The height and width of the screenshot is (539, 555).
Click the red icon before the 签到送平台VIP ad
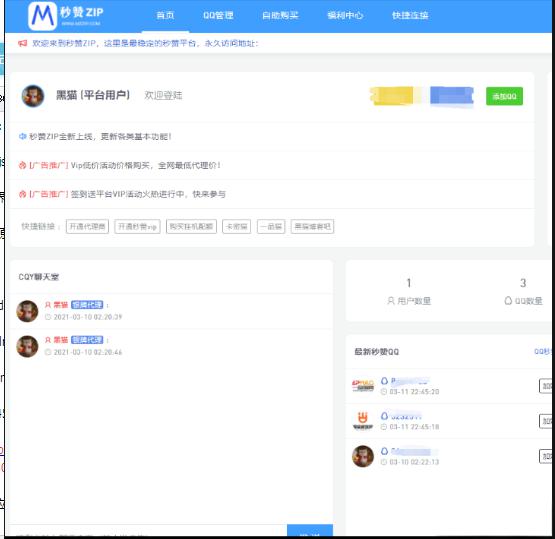click(x=22, y=194)
